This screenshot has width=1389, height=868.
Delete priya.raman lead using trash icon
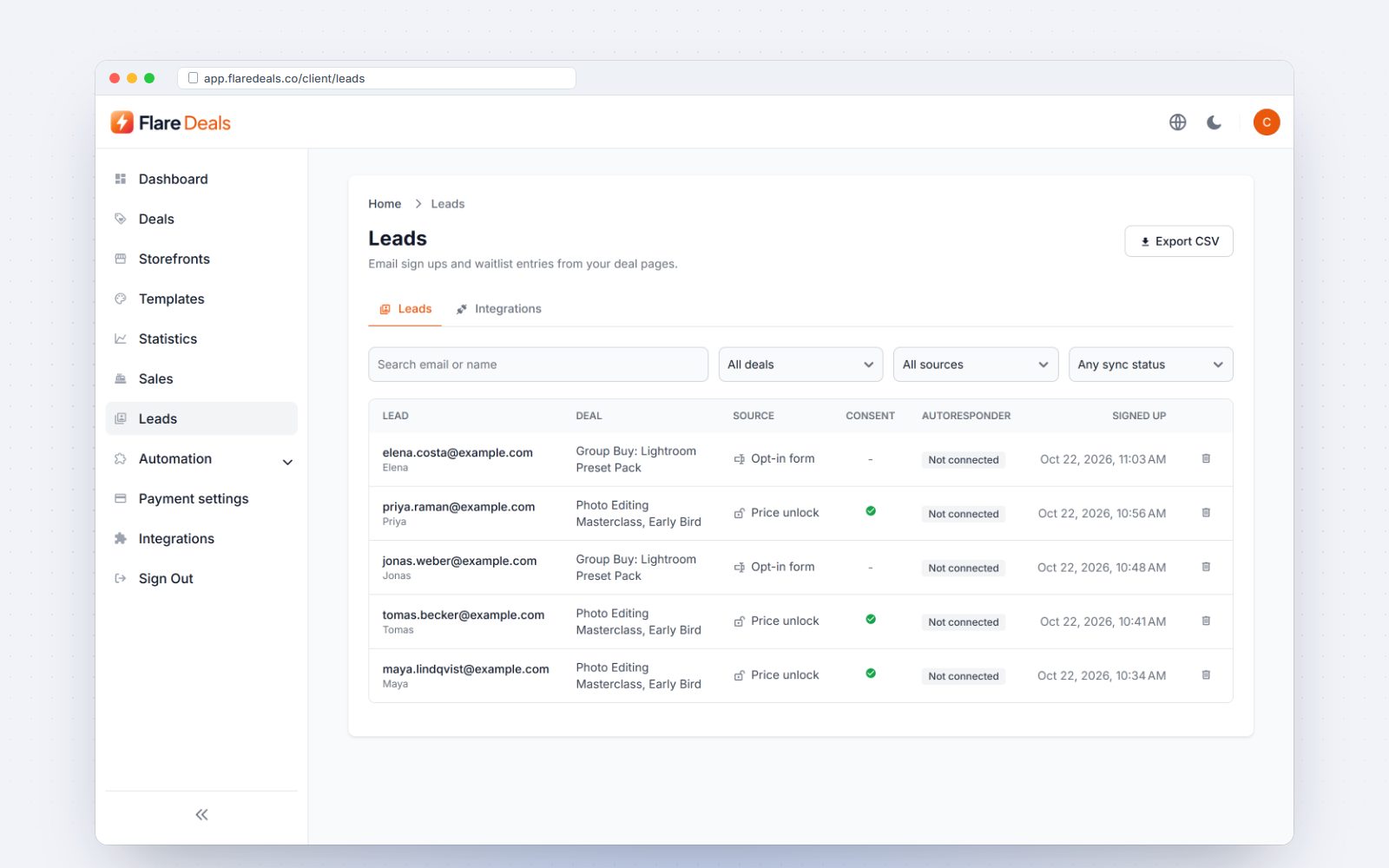[x=1206, y=513]
